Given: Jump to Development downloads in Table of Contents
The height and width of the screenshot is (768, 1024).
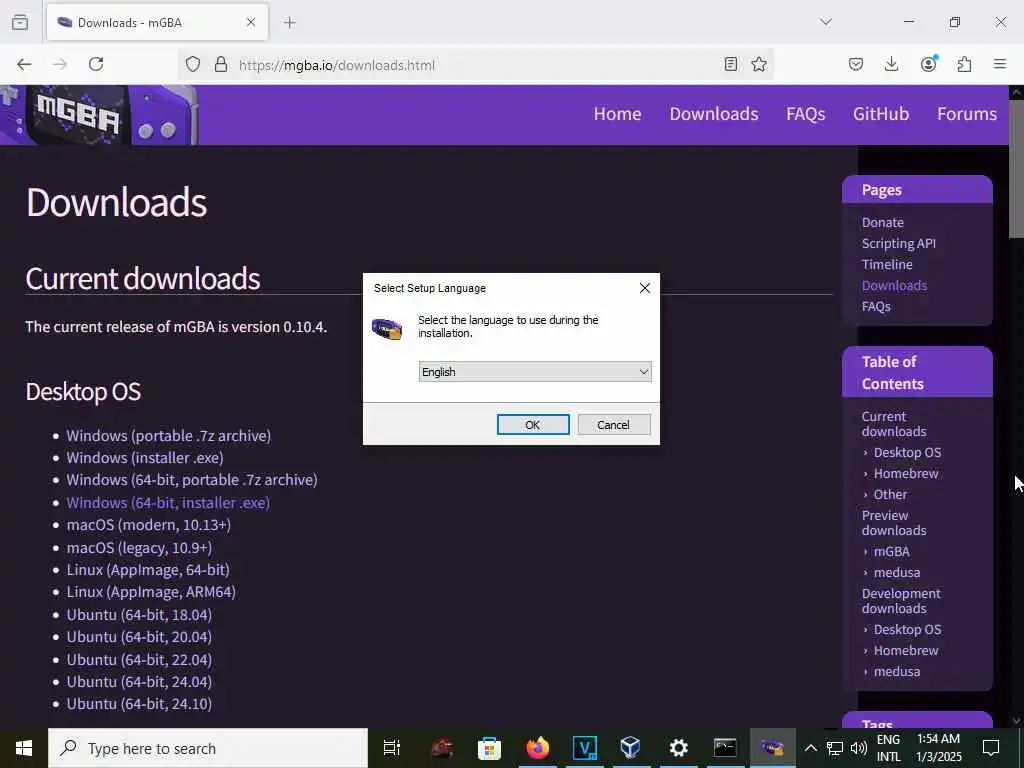Looking at the screenshot, I should click(901, 601).
